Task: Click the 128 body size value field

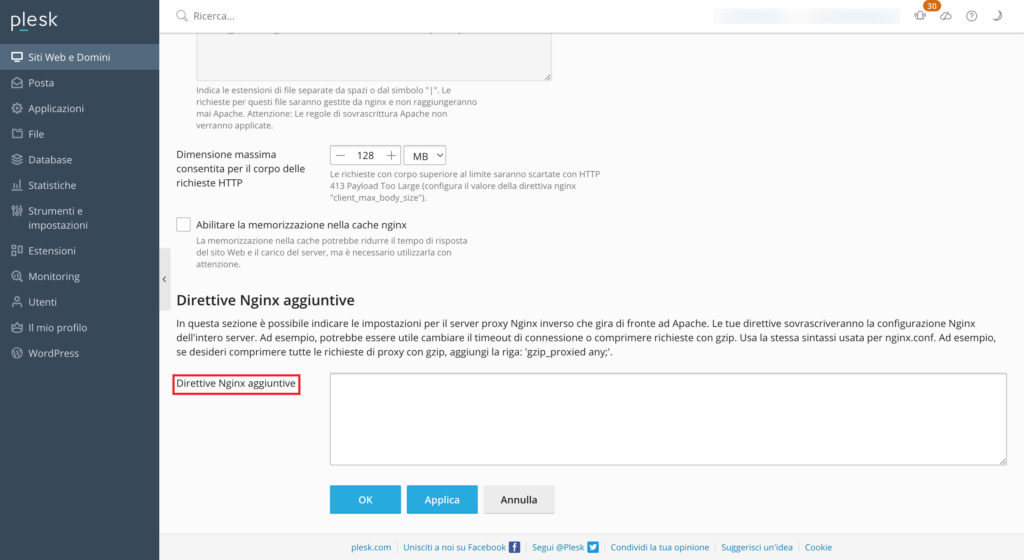Action: pyautogui.click(x=365, y=155)
